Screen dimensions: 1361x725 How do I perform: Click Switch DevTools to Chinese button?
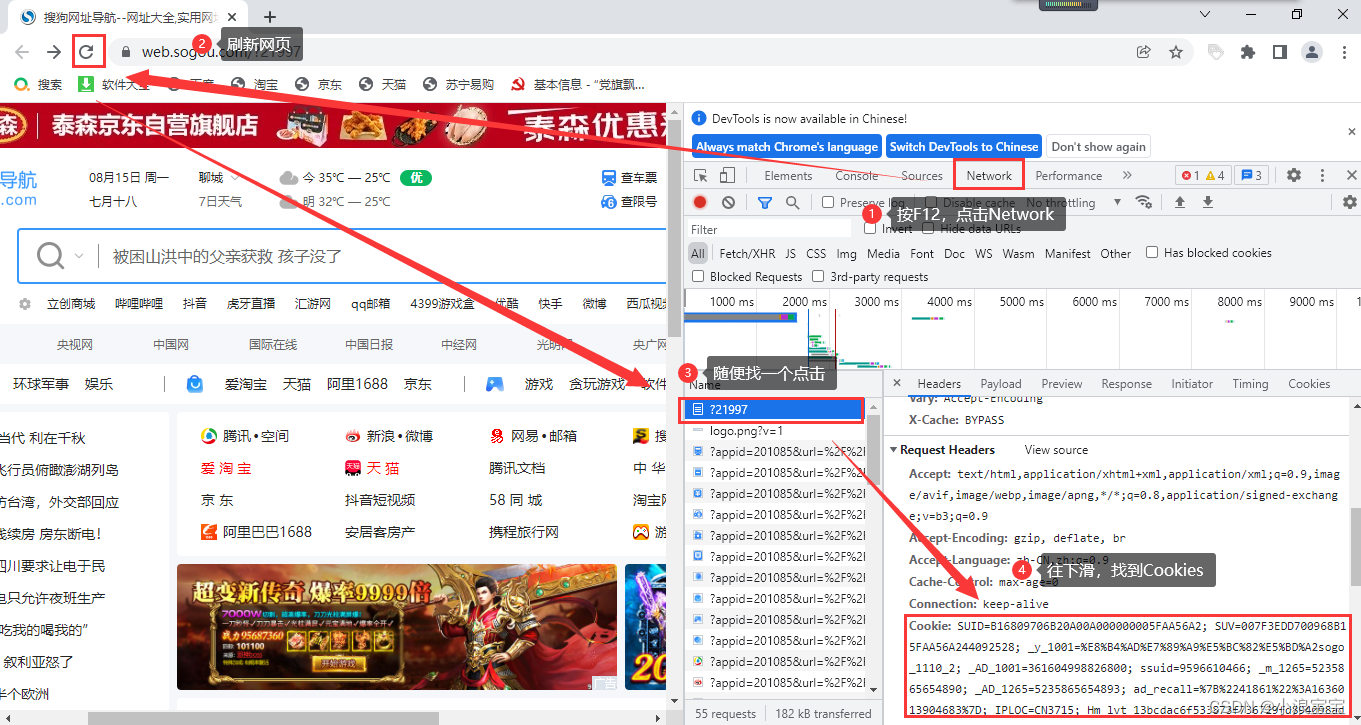pyautogui.click(x=964, y=146)
